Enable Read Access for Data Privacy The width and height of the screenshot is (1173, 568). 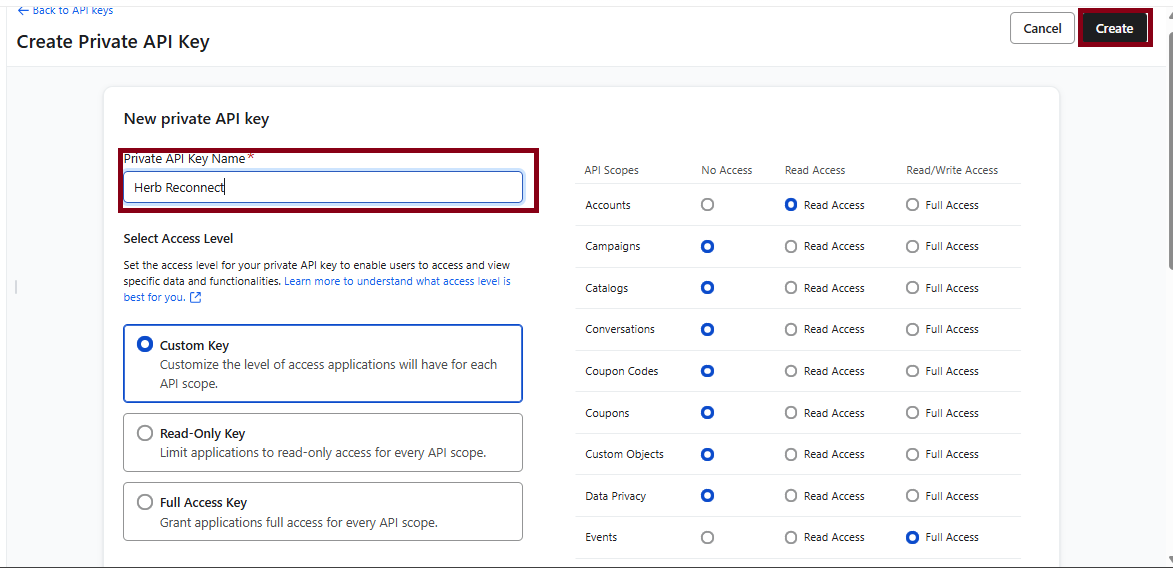[x=791, y=496]
